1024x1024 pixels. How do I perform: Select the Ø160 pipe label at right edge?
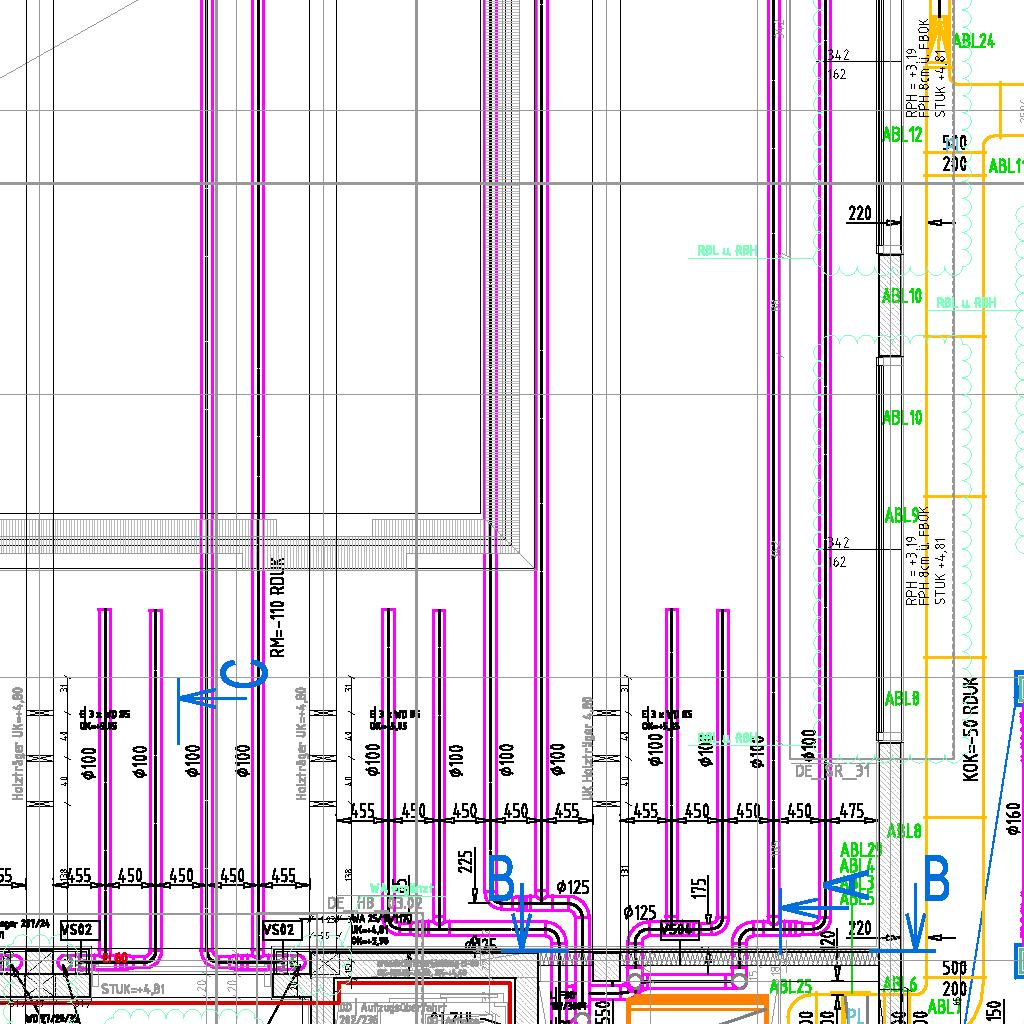(x=1010, y=822)
